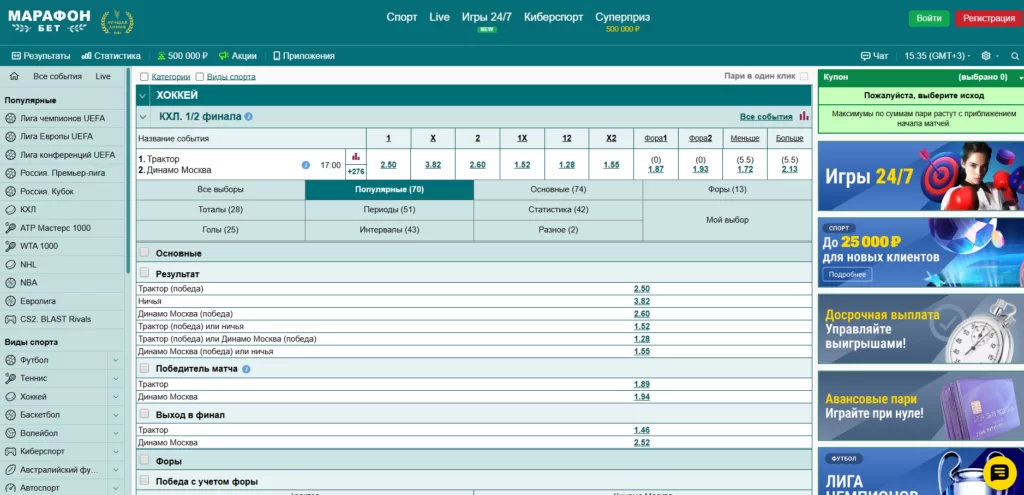Click the home icon in the sidebar
The width and height of the screenshot is (1024, 495).
(x=13, y=76)
